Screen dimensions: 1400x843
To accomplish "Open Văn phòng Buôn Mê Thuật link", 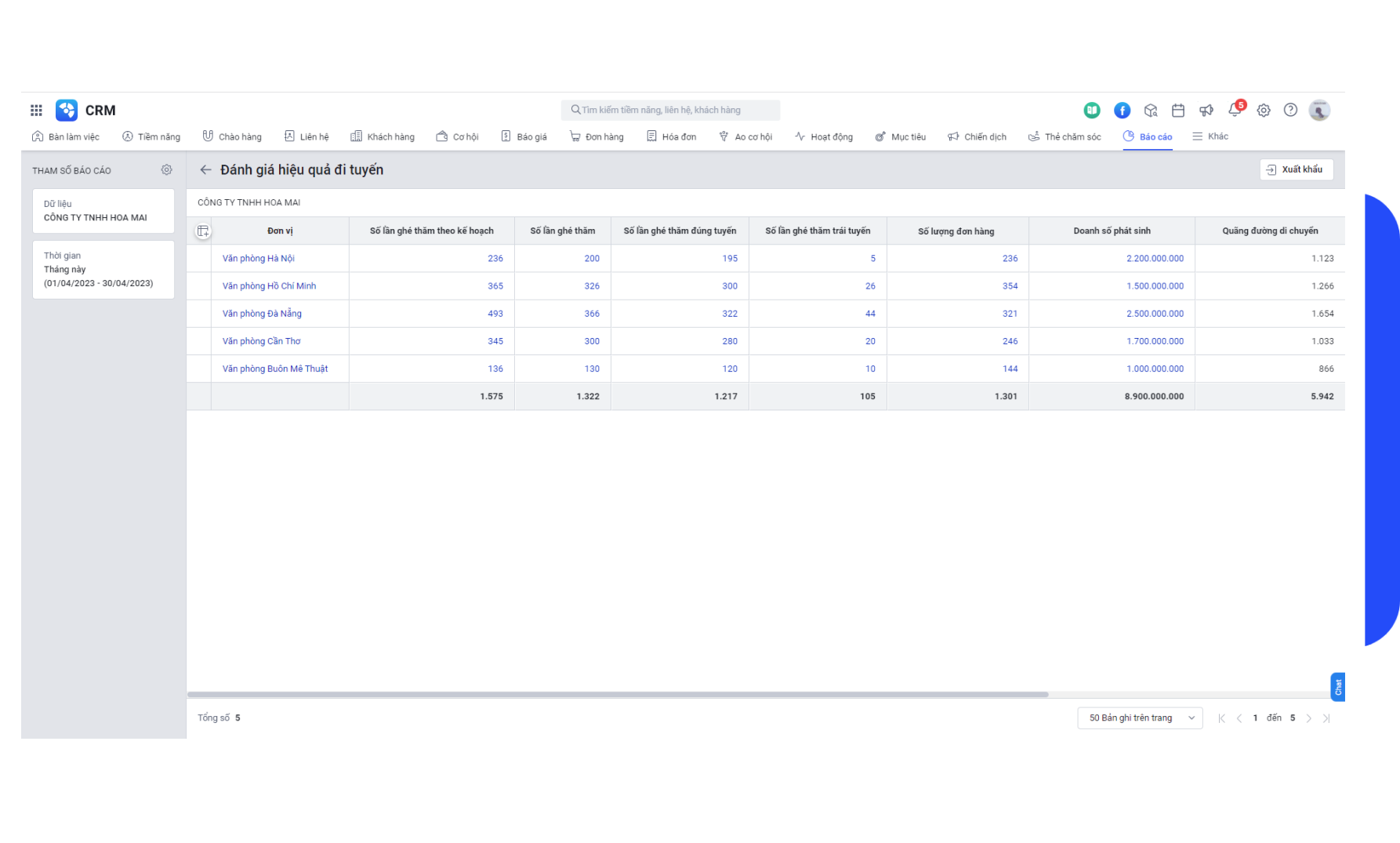I will pos(275,369).
